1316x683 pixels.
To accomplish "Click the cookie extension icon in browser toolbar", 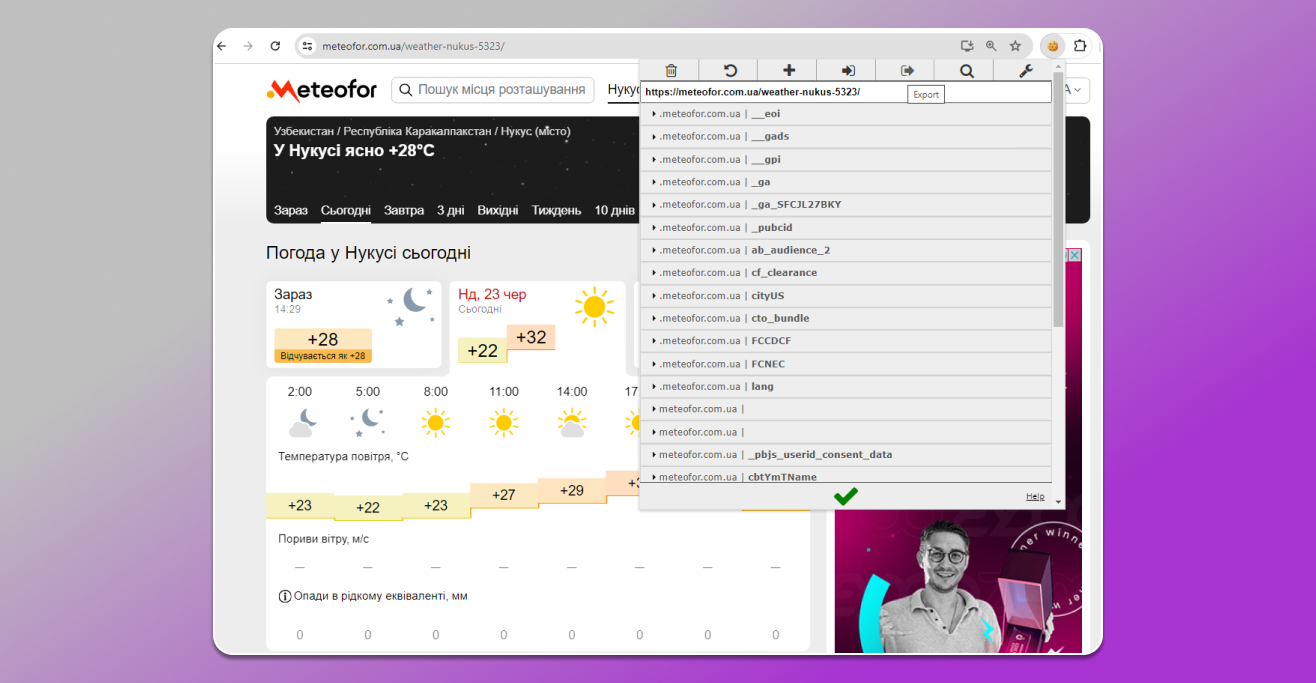I will click(x=1052, y=46).
